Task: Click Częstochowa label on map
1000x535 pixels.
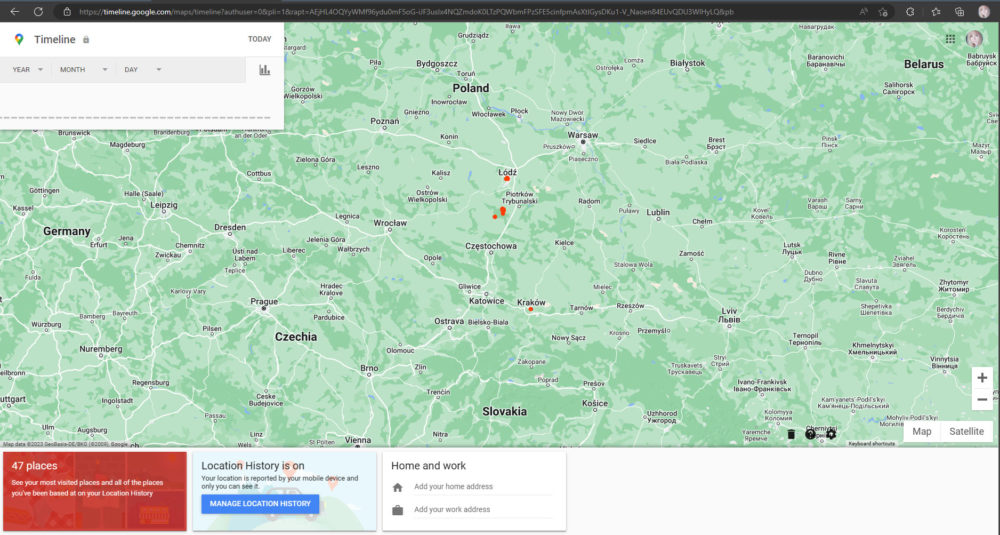Action: [x=490, y=246]
